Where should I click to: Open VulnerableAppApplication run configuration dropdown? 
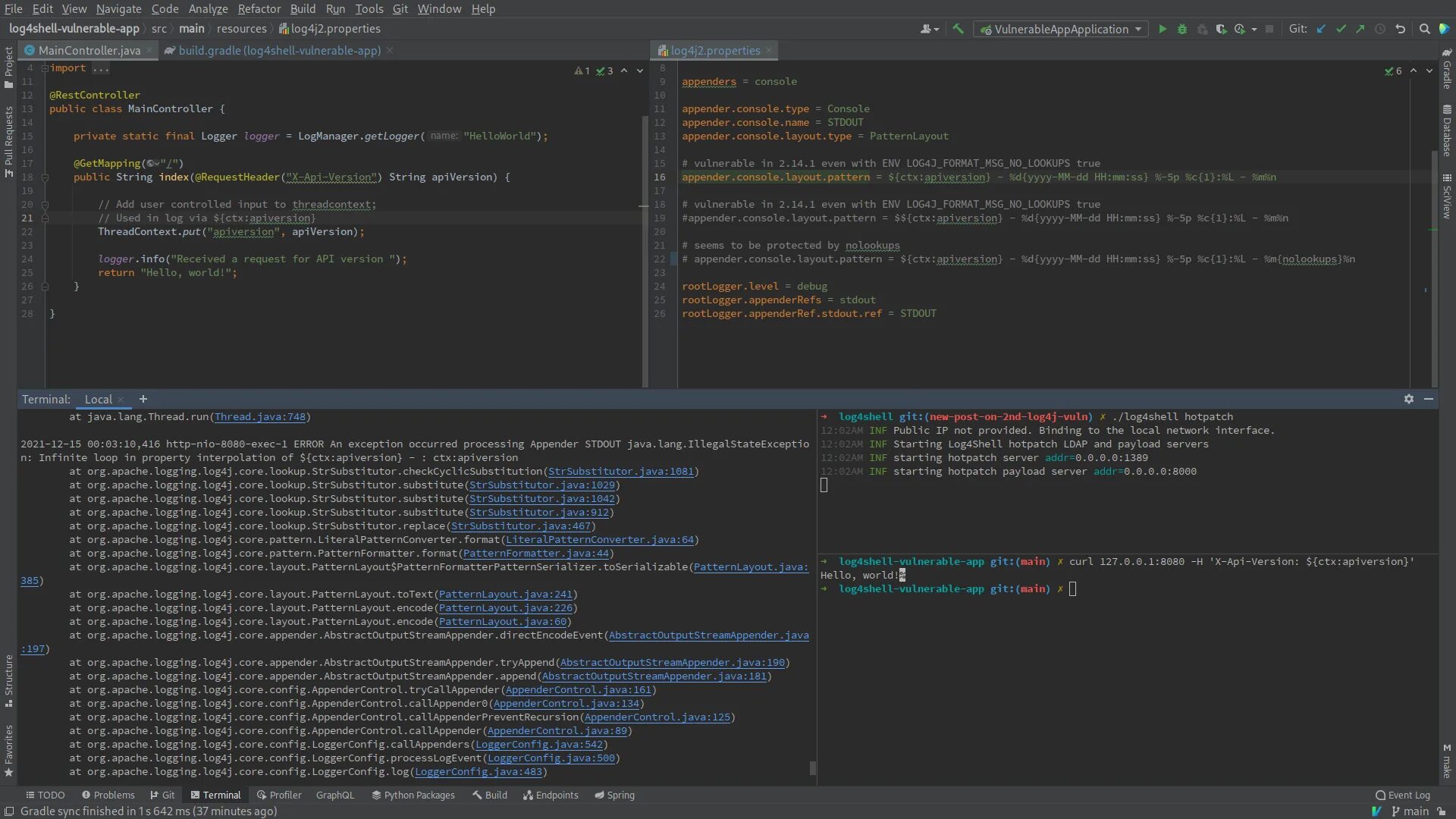[x=1060, y=29]
